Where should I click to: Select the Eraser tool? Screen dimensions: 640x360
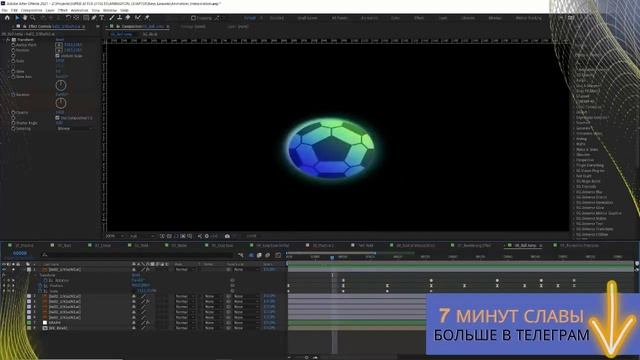coord(128,18)
